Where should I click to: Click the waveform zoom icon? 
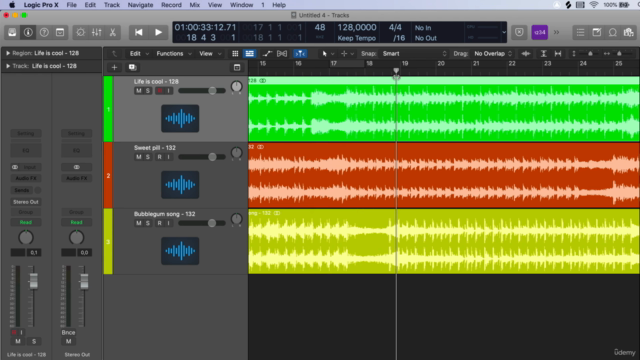(x=526, y=53)
